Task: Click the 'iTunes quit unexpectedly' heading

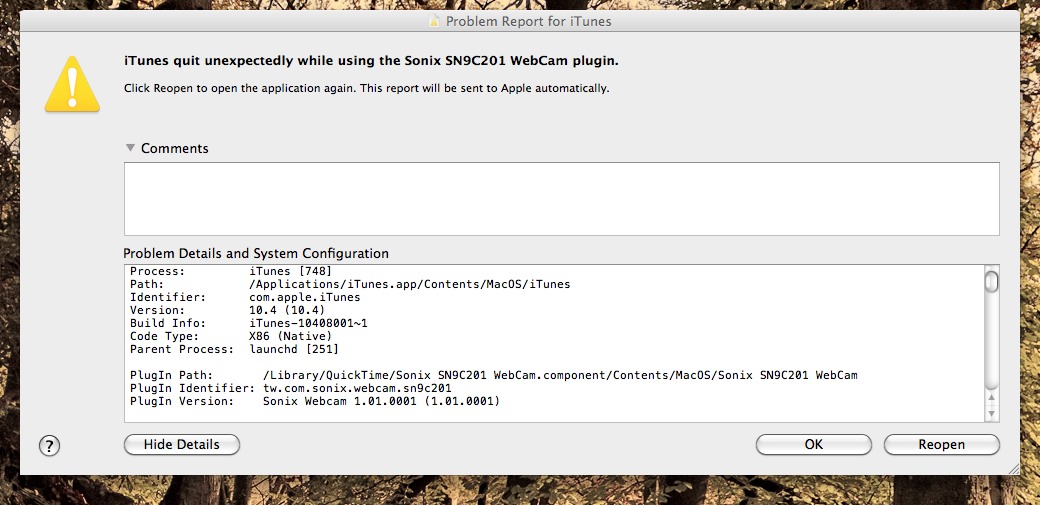Action: tap(371, 61)
